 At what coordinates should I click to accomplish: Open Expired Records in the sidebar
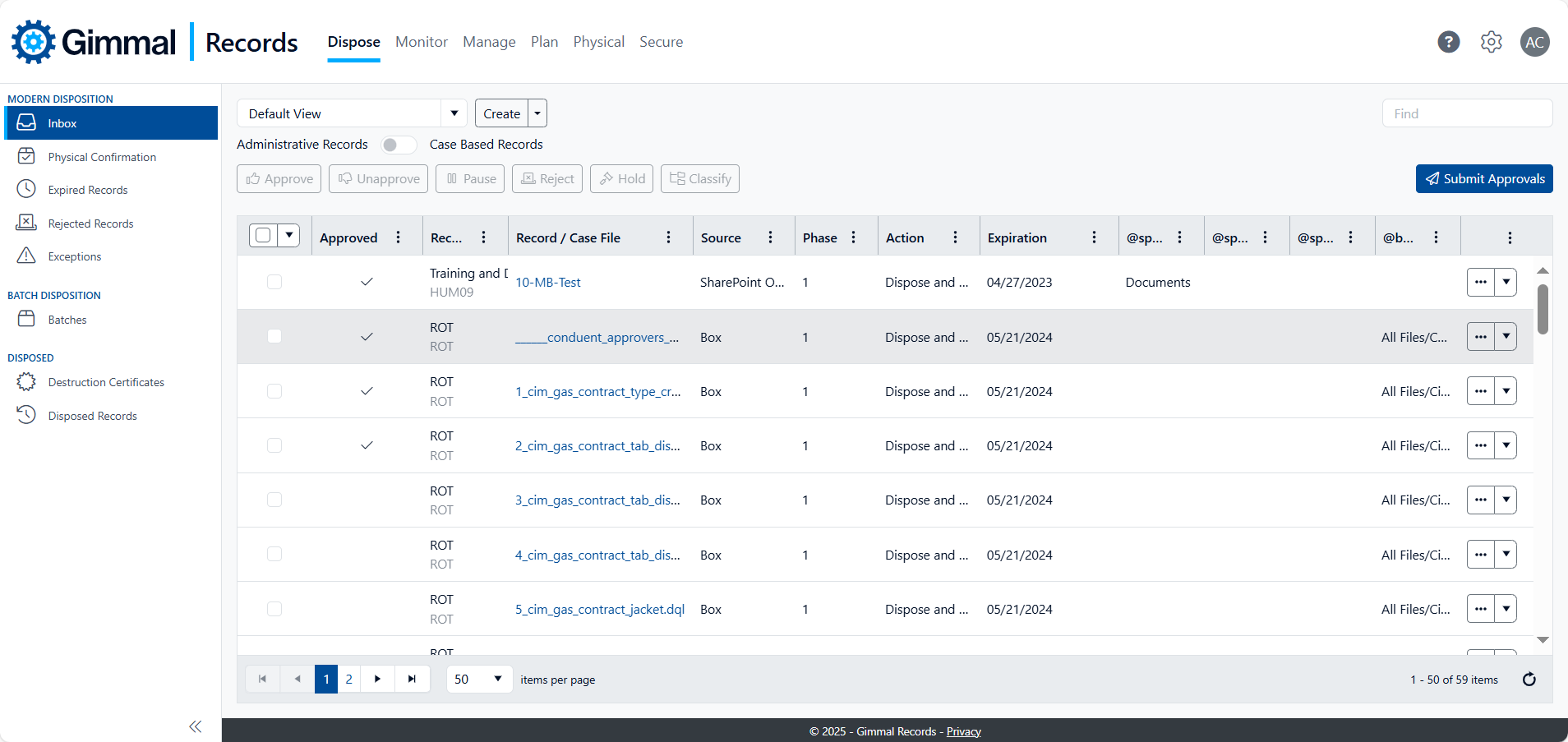coord(88,190)
